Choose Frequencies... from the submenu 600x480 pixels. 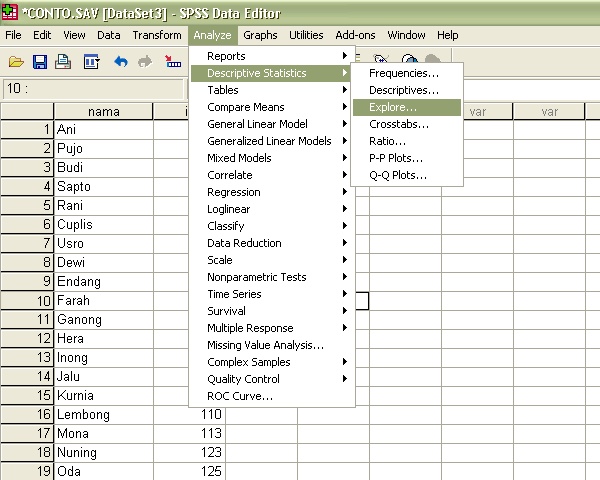click(x=407, y=73)
